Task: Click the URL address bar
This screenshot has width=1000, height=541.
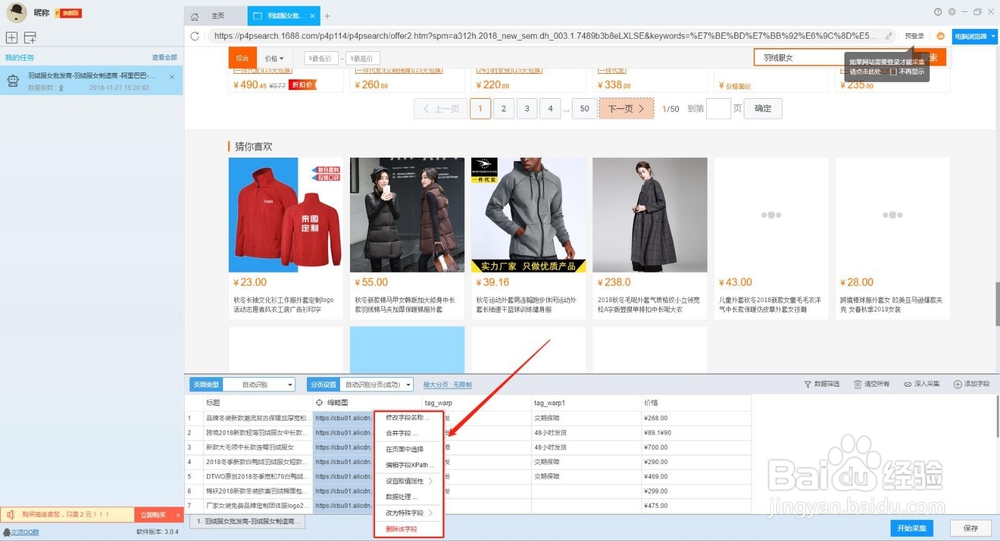Action: [x=545, y=36]
